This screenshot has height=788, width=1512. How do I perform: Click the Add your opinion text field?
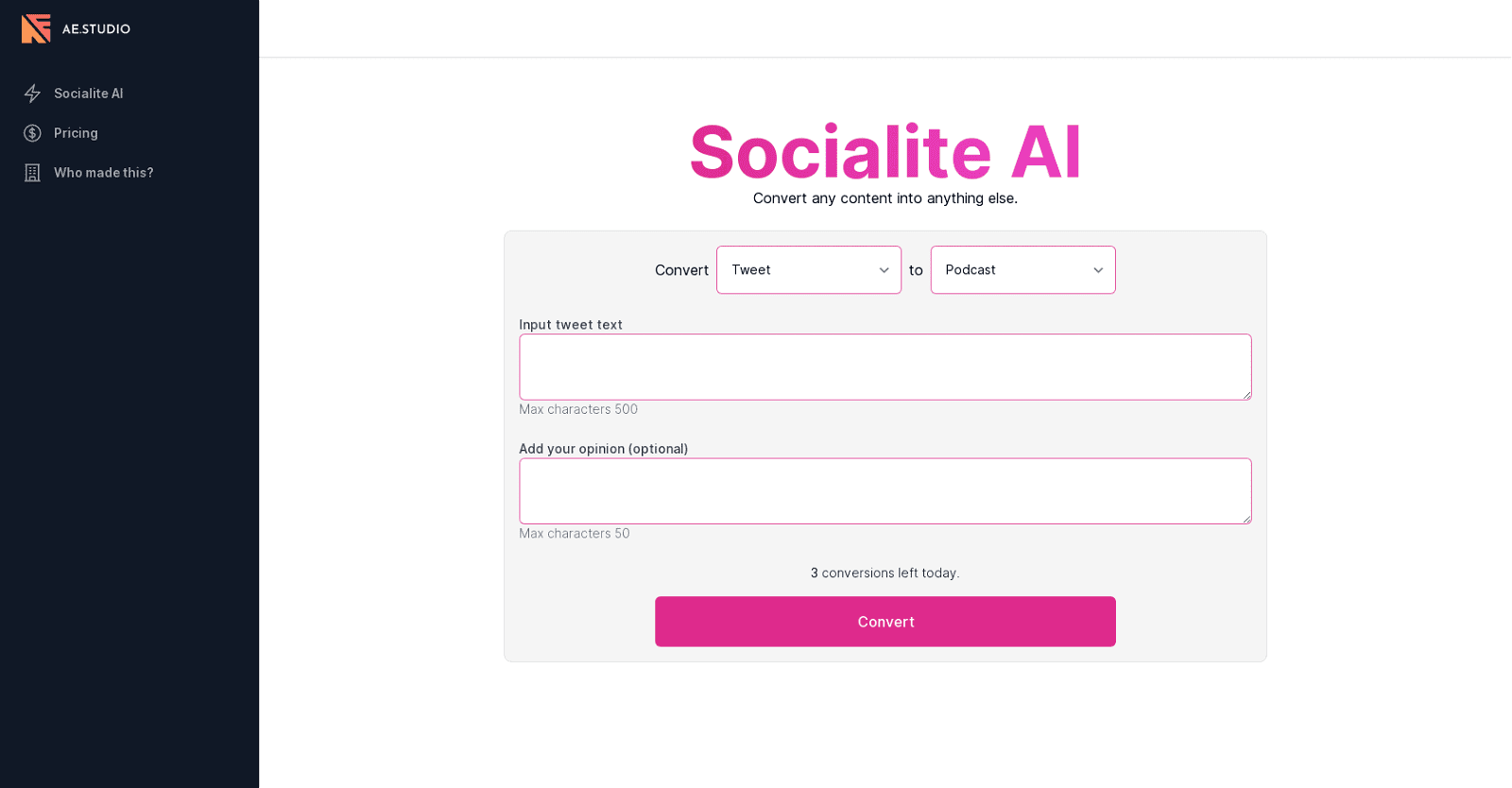[885, 490]
